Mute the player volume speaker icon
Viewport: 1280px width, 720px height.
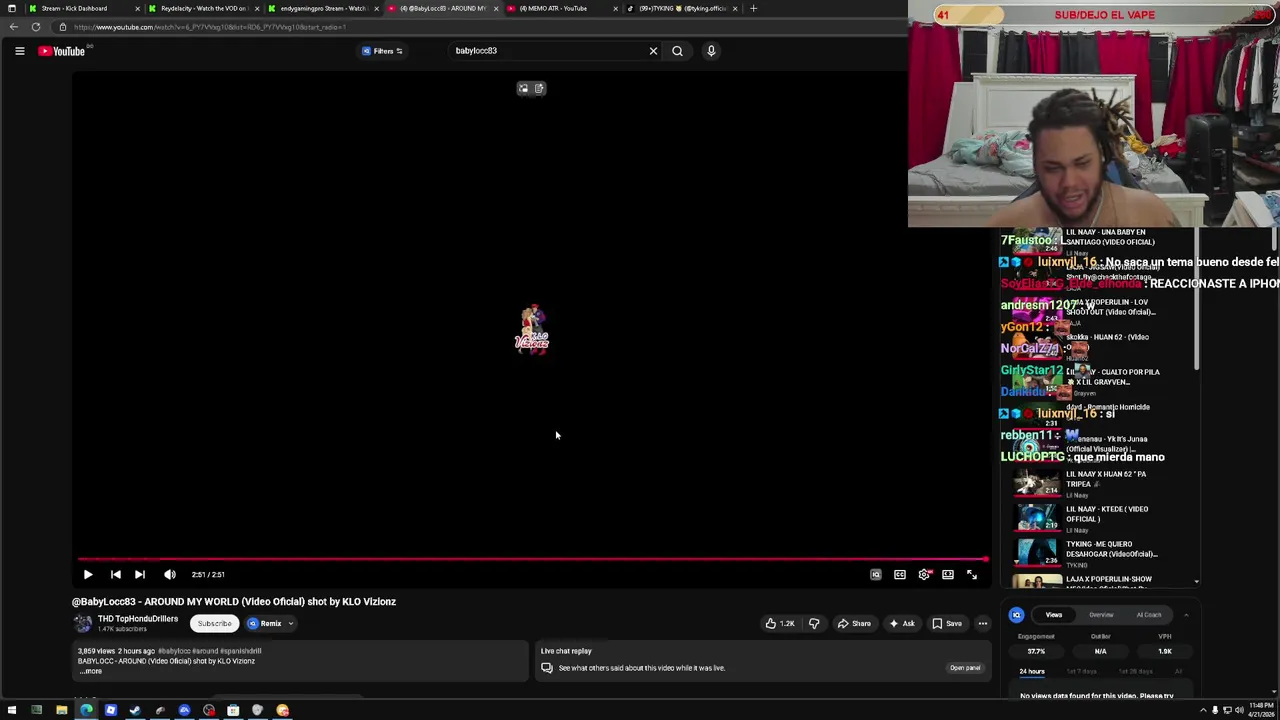(x=170, y=575)
